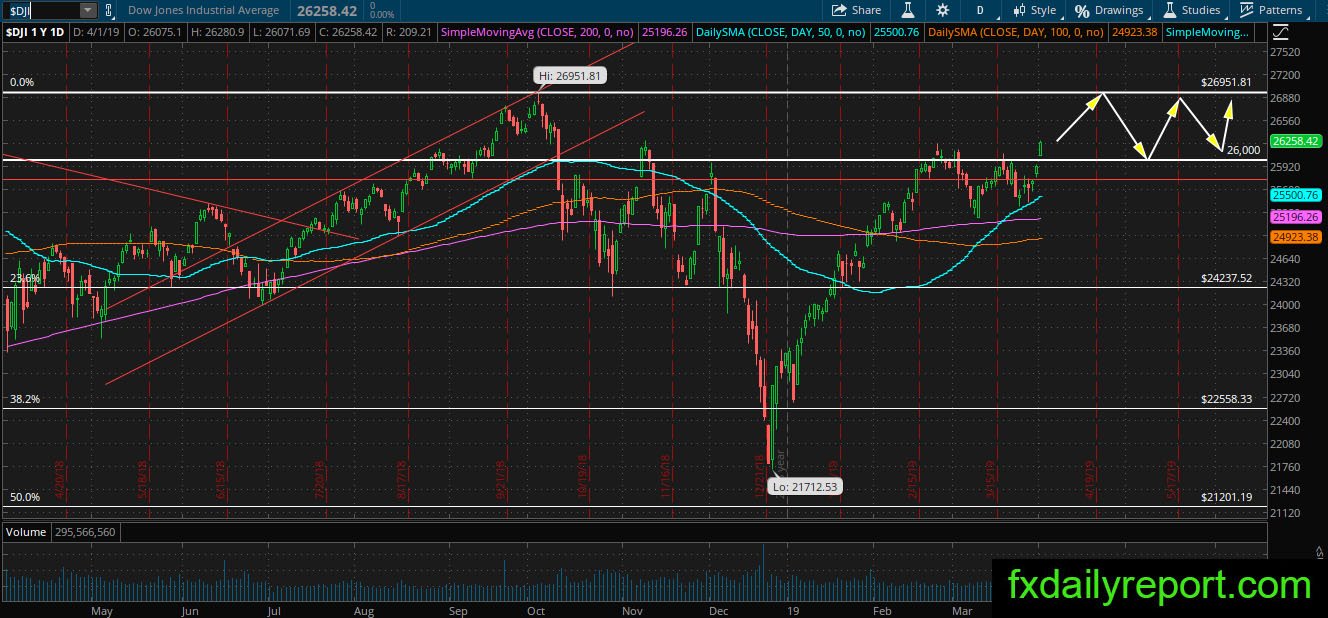Click the Hi: 26951.81 price bubble
Viewport: 1328px width, 618px height.
pyautogui.click(x=570, y=75)
